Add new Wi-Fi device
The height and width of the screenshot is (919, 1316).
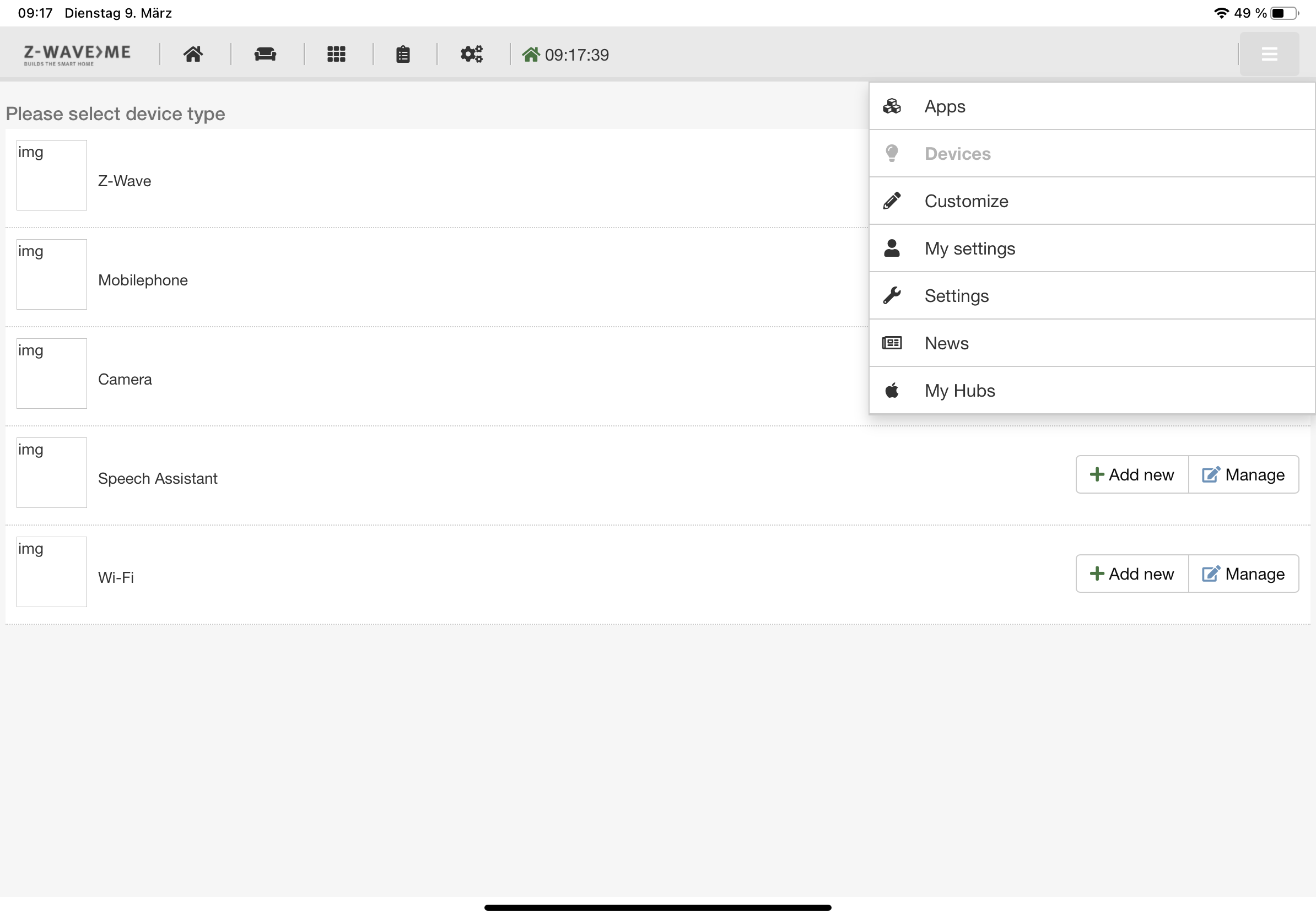[1132, 574]
